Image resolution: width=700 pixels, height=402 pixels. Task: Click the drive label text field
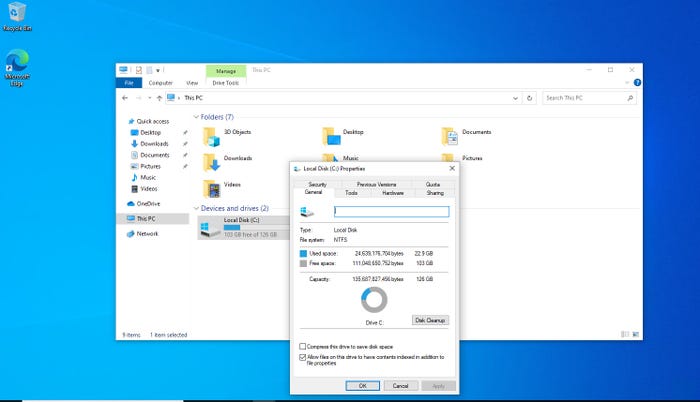[392, 212]
